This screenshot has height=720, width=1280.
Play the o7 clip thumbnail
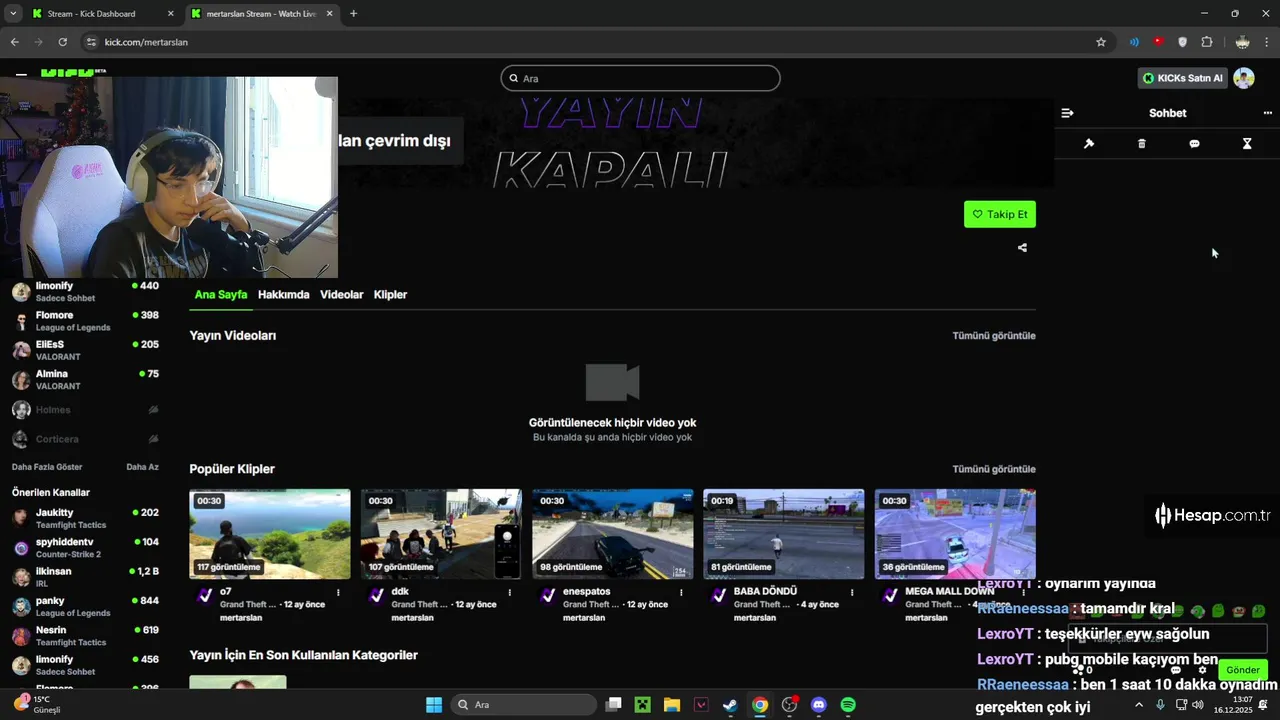point(270,534)
